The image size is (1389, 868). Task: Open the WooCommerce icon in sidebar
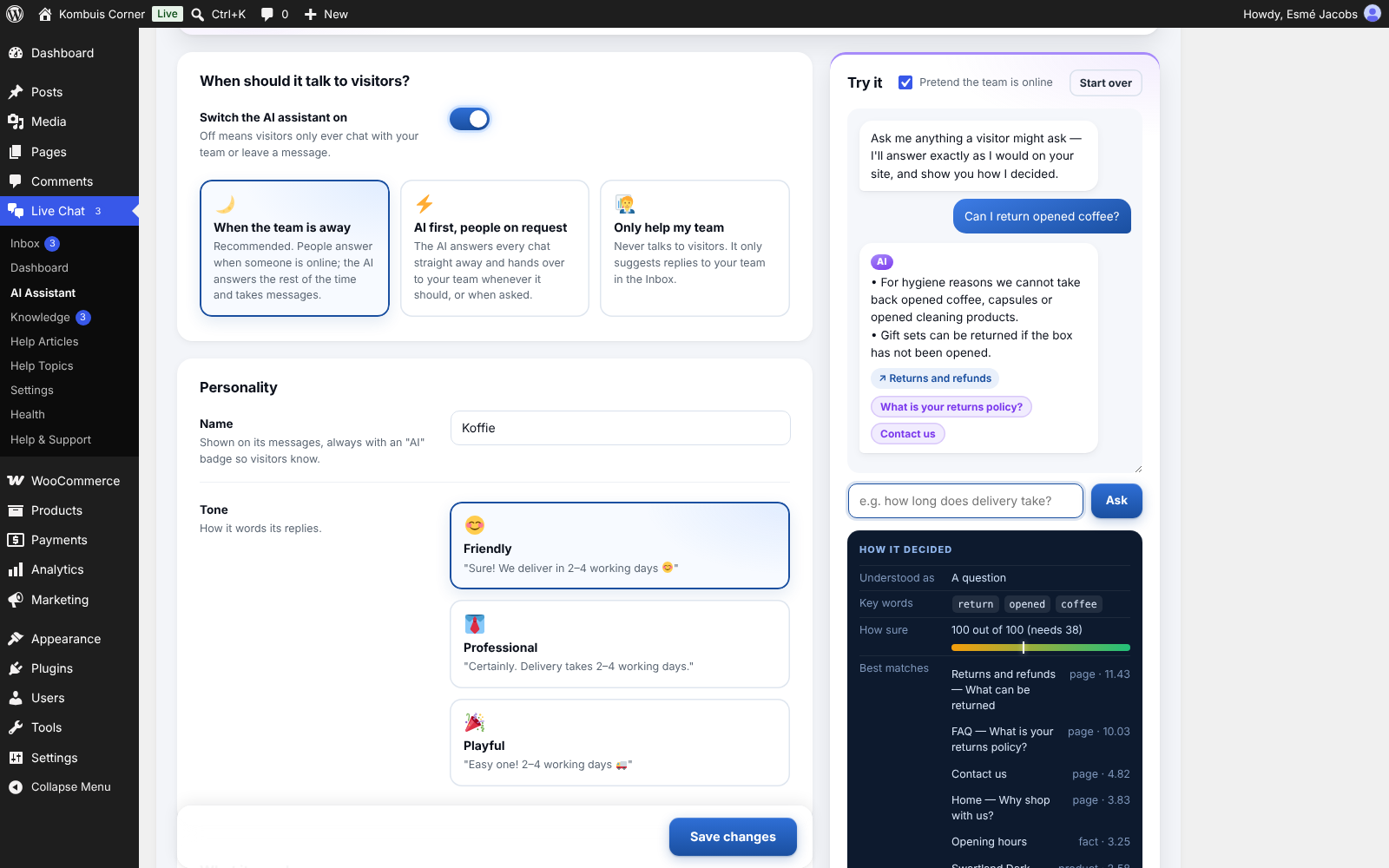[16, 481]
